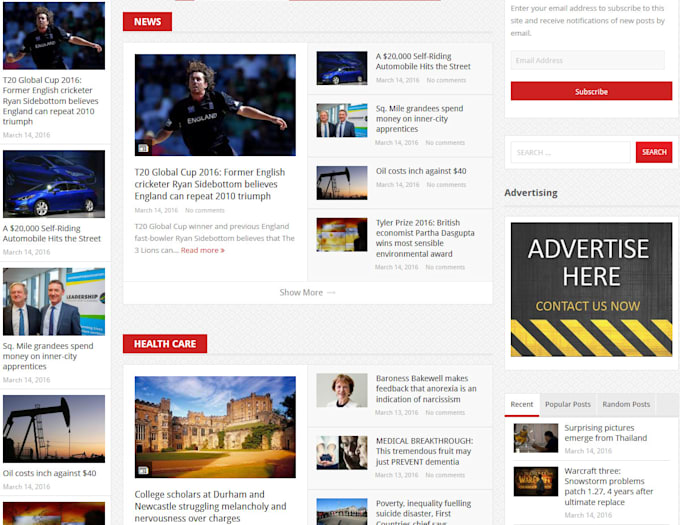The width and height of the screenshot is (680, 525).
Task: Open left sidebar businessmen thumbnail
Action: [54, 302]
